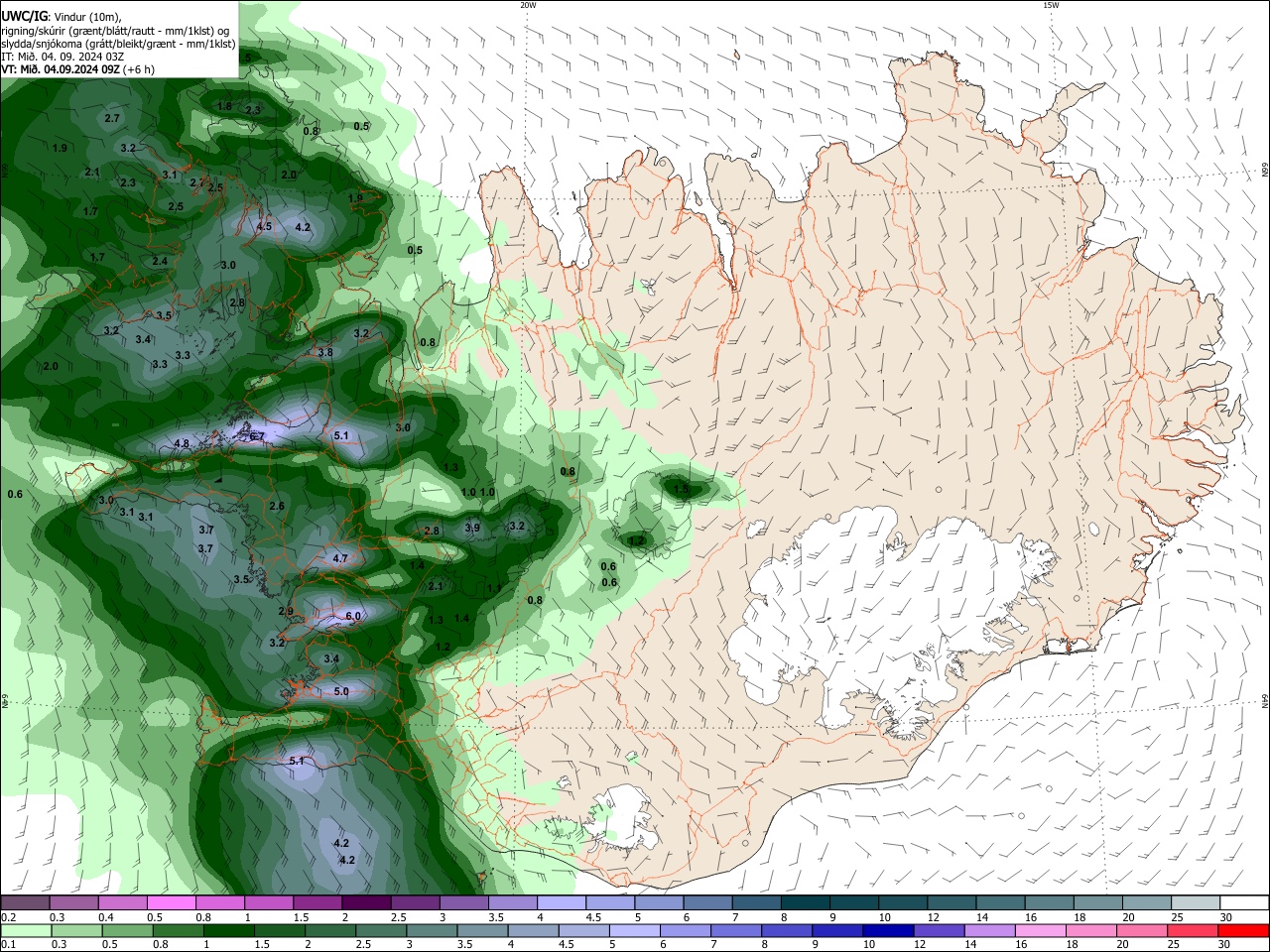Click the 4.8 precipitation value on the map
The image size is (1270, 952).
[182, 443]
